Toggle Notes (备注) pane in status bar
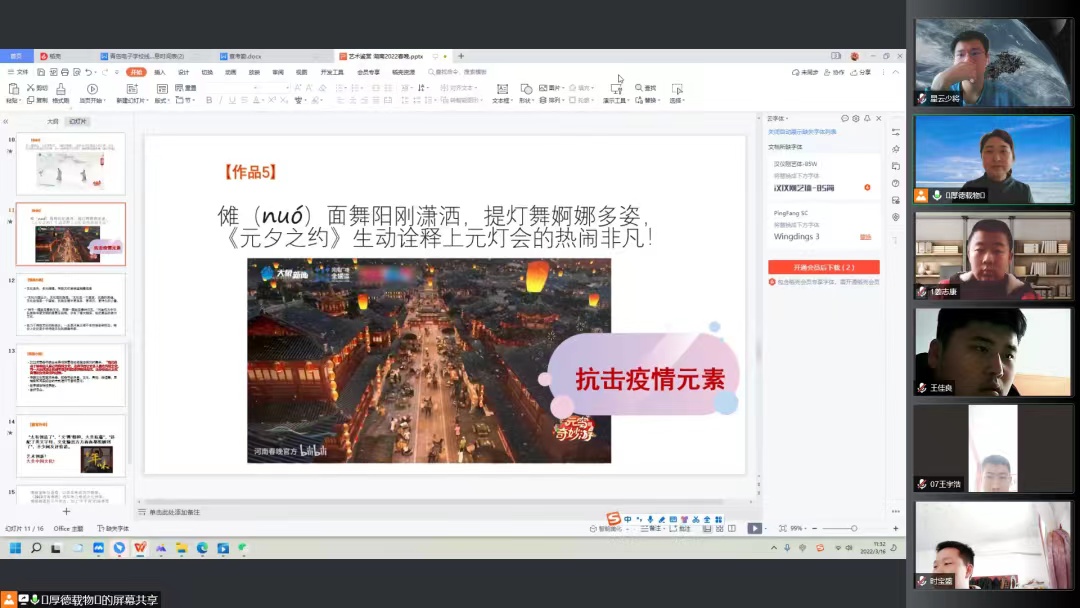Image resolution: width=1080 pixels, height=608 pixels. coord(651,529)
